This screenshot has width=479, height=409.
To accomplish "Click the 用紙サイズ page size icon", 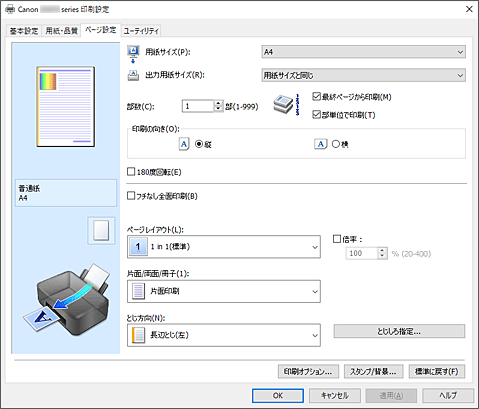I will click(x=133, y=53).
